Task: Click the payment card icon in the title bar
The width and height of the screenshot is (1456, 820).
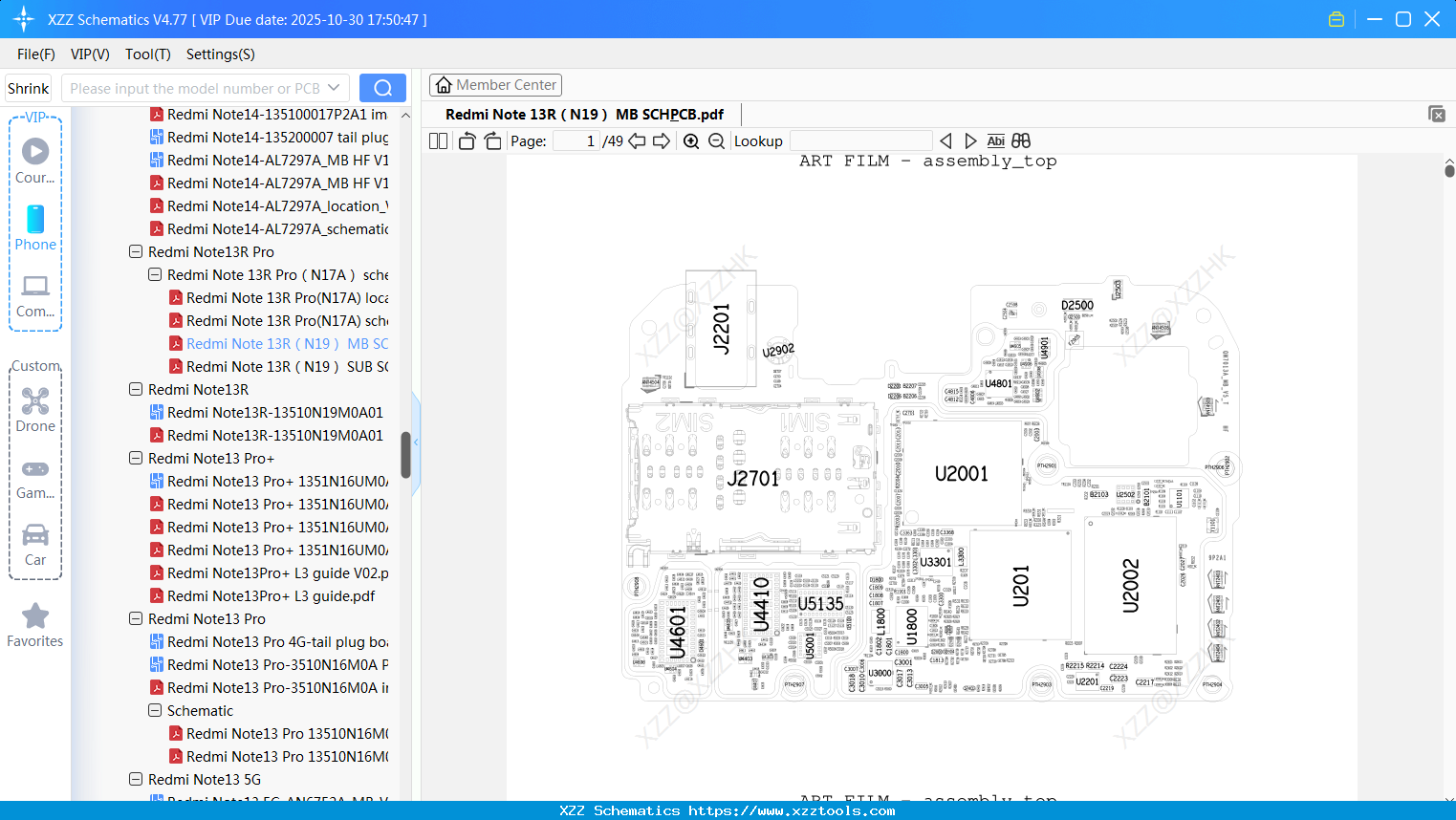Action: coord(1336,18)
